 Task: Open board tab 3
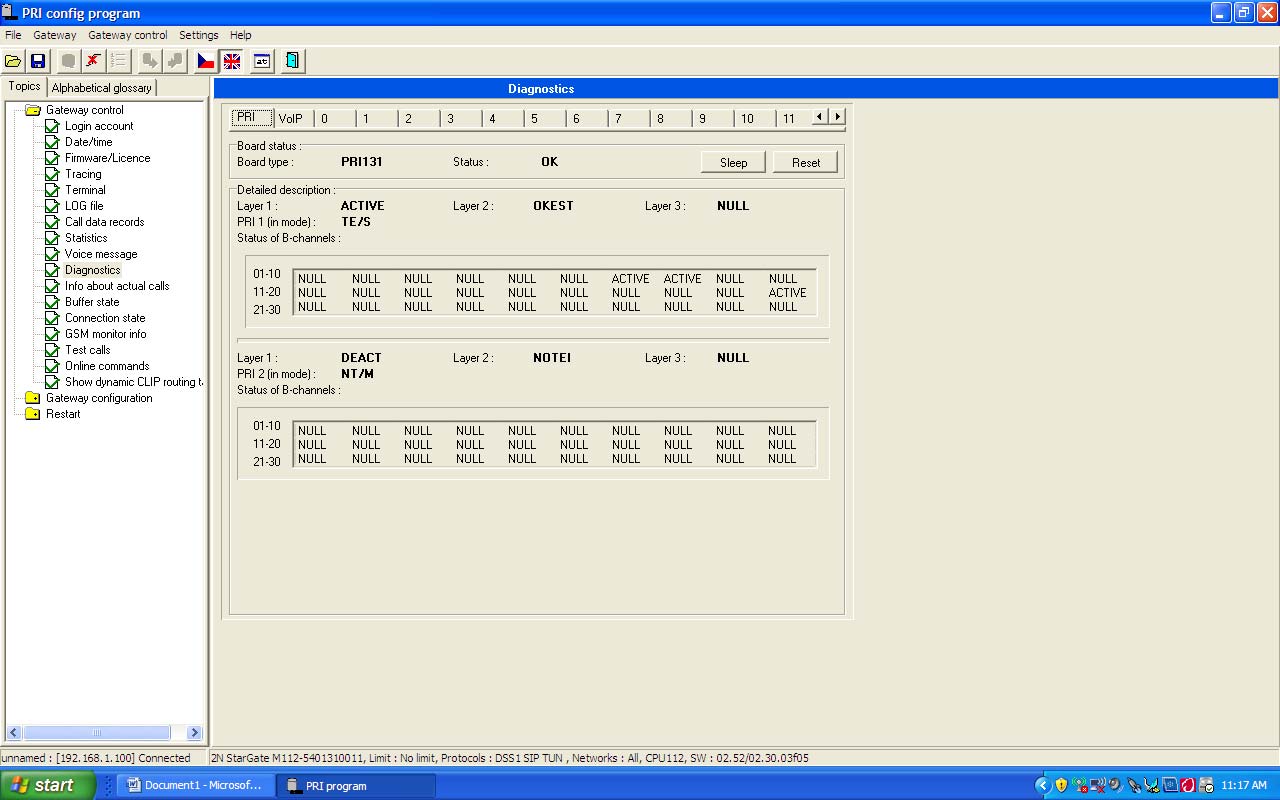461,119
